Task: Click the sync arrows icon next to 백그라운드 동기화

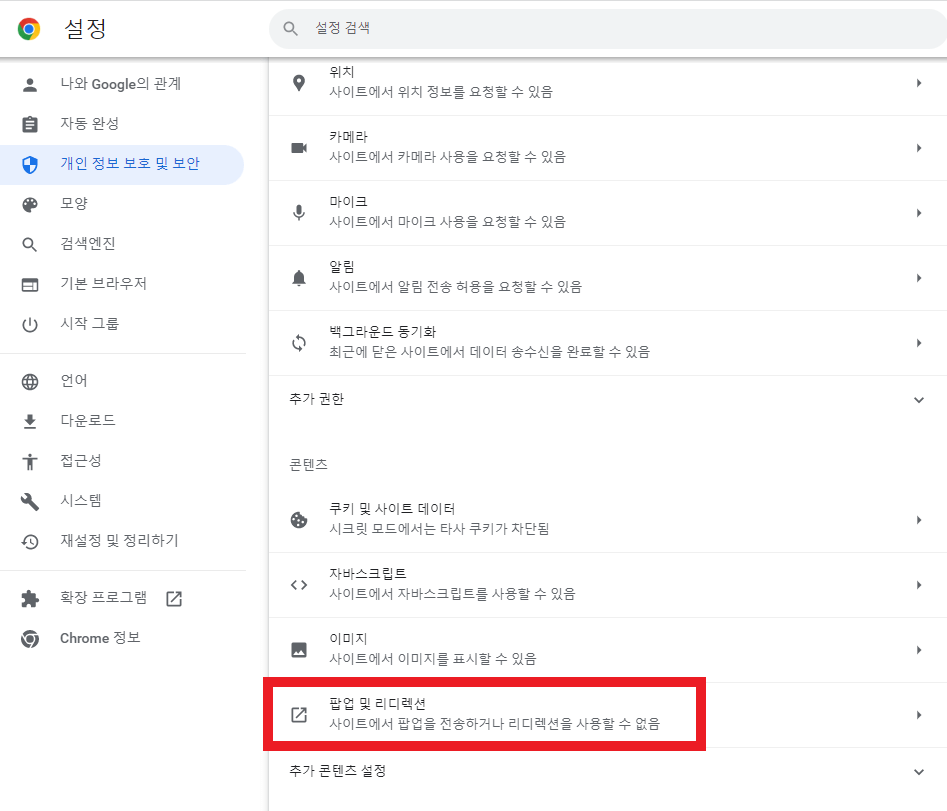Action: click(298, 342)
